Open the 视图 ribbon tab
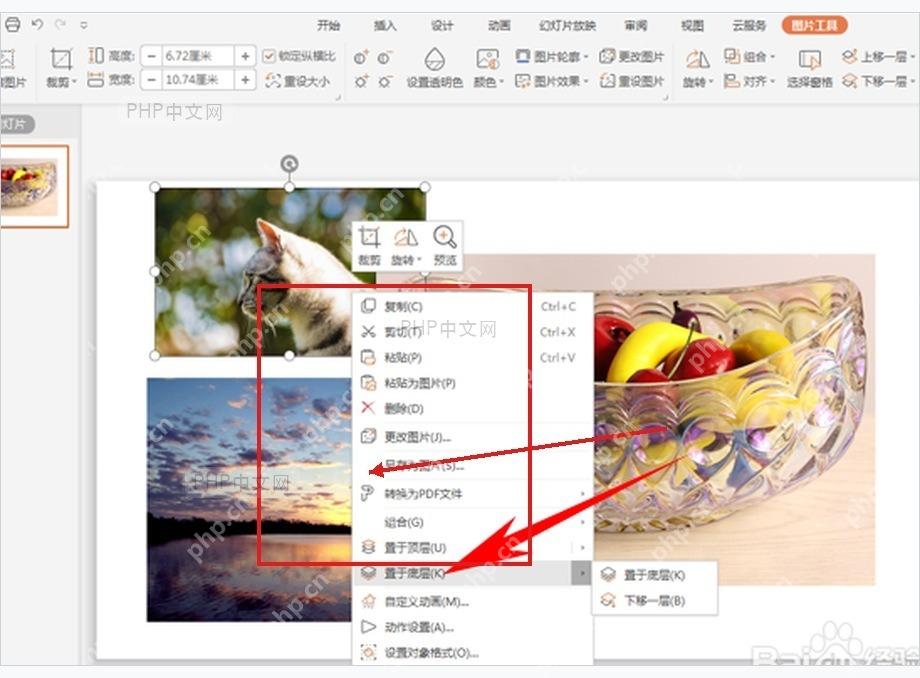This screenshot has height=678, width=920. (x=692, y=25)
